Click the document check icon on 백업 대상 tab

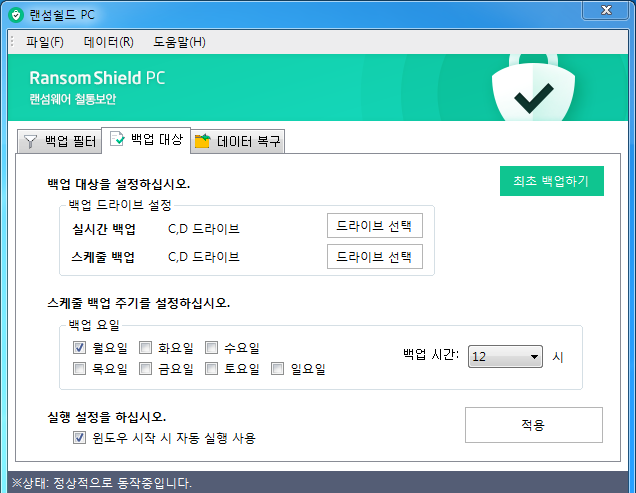(117, 139)
